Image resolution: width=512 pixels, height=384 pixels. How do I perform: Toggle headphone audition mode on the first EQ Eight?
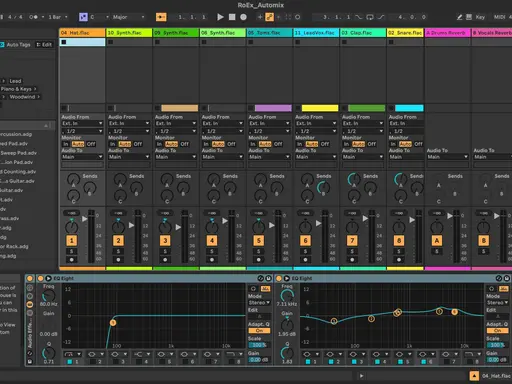[x=253, y=289]
